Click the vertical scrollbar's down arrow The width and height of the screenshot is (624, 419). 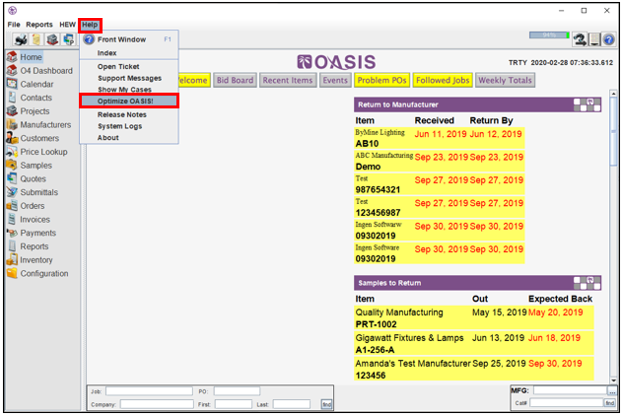pos(613,380)
